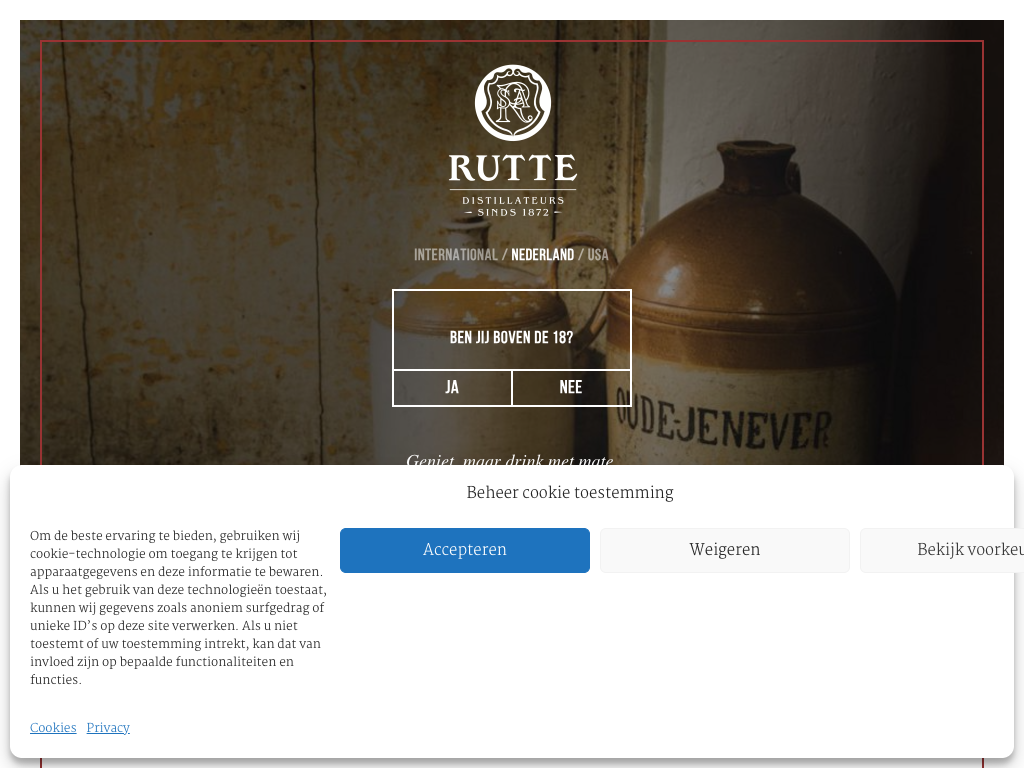The image size is (1024, 768).
Task: Decline cookies using the Weigeren button
Action: tap(724, 550)
